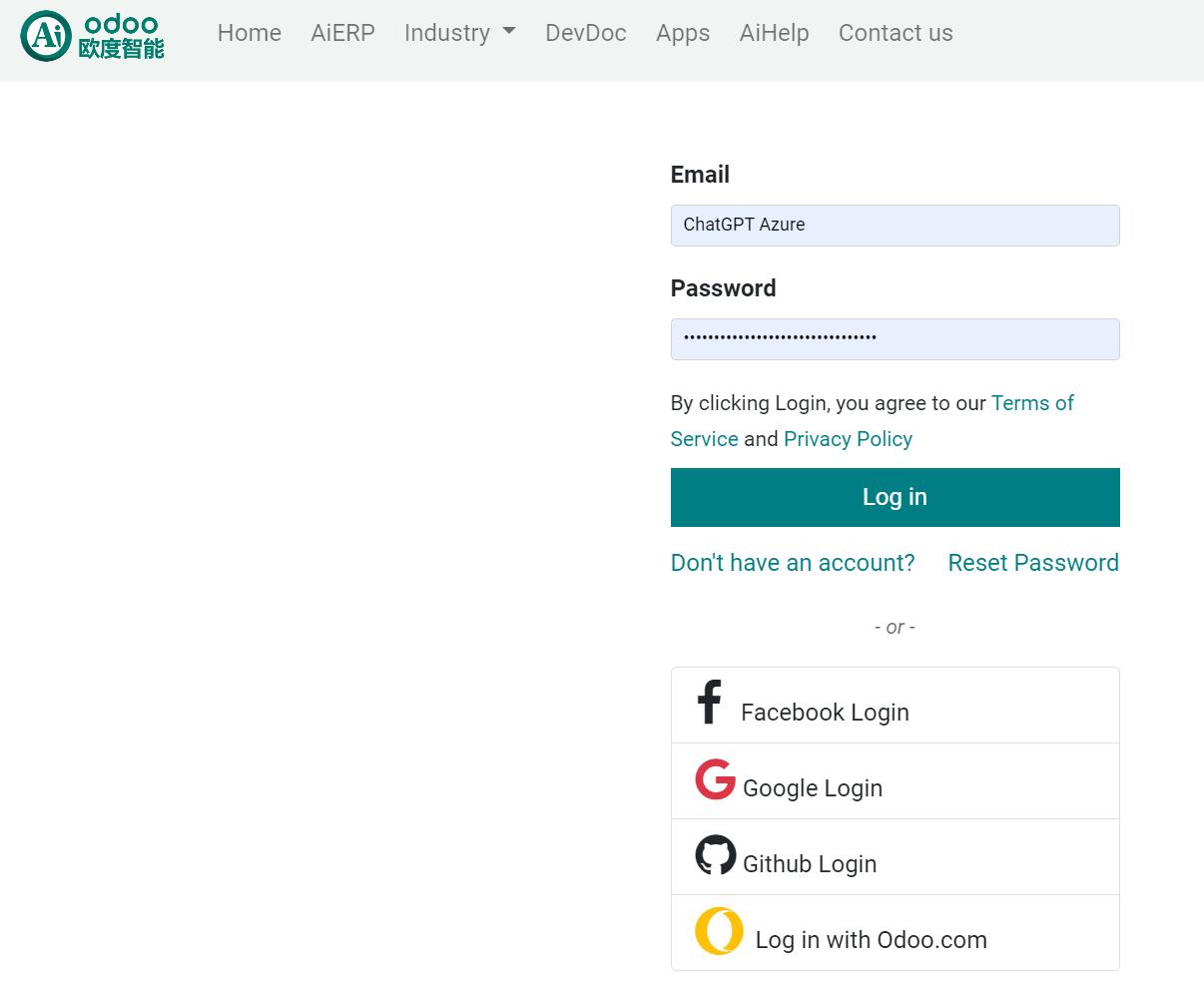Select Github Login
The height and width of the screenshot is (984, 1204).
pyautogui.click(x=896, y=857)
